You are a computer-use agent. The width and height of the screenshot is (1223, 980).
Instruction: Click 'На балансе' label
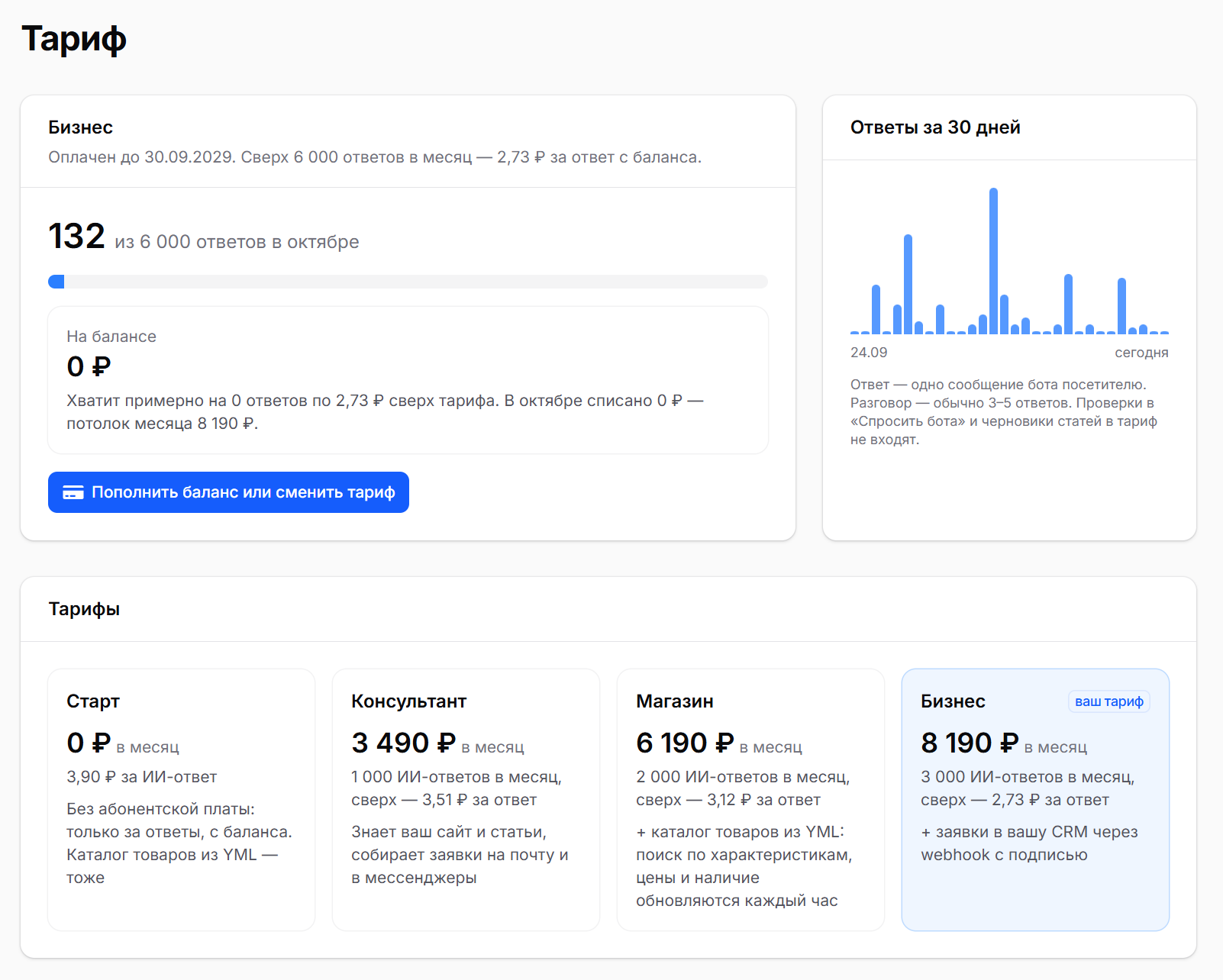pos(111,337)
